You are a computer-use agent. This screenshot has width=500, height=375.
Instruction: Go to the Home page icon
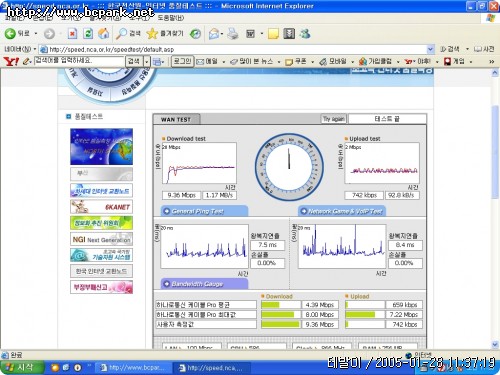click(103, 33)
